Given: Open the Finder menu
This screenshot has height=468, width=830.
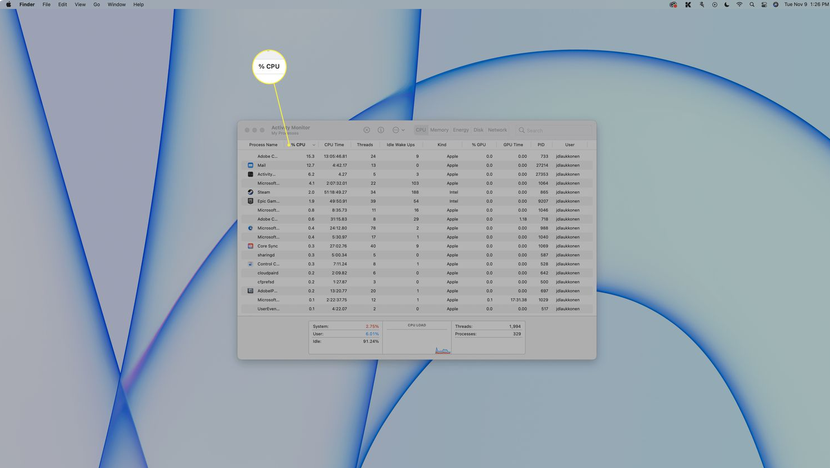Looking at the screenshot, I should [27, 4].
